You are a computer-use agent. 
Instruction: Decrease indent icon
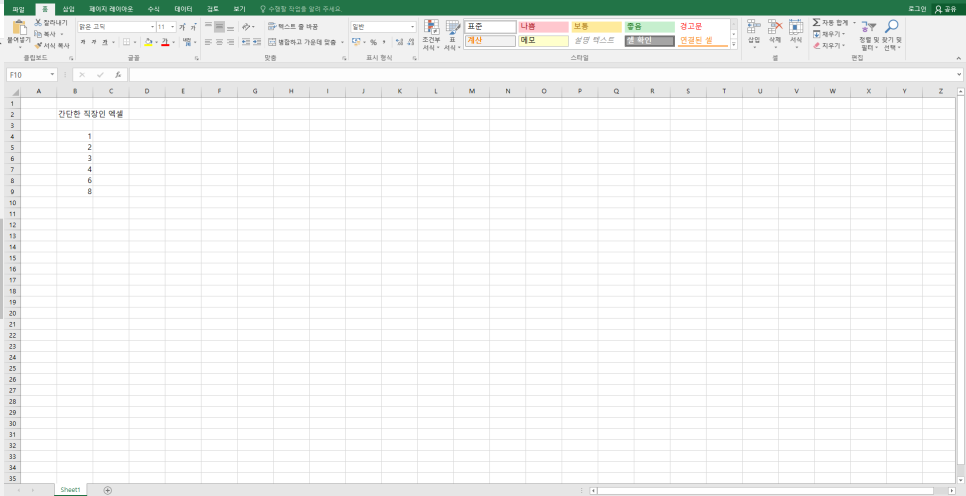point(246,42)
